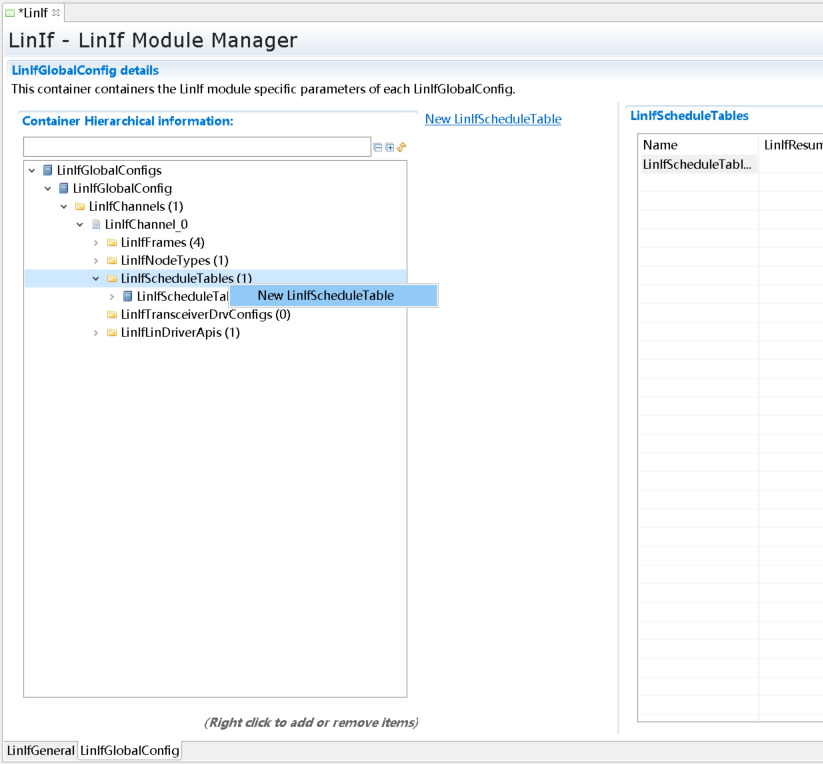
Task: Click the LinIfChannel_0 document icon
Action: [96, 224]
